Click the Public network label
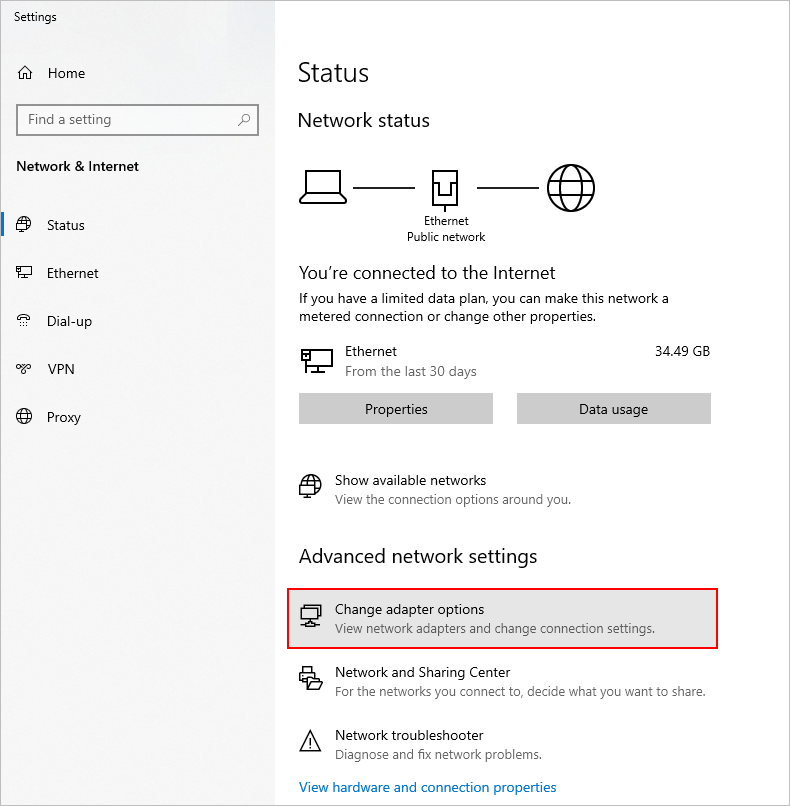790x806 pixels. click(446, 237)
